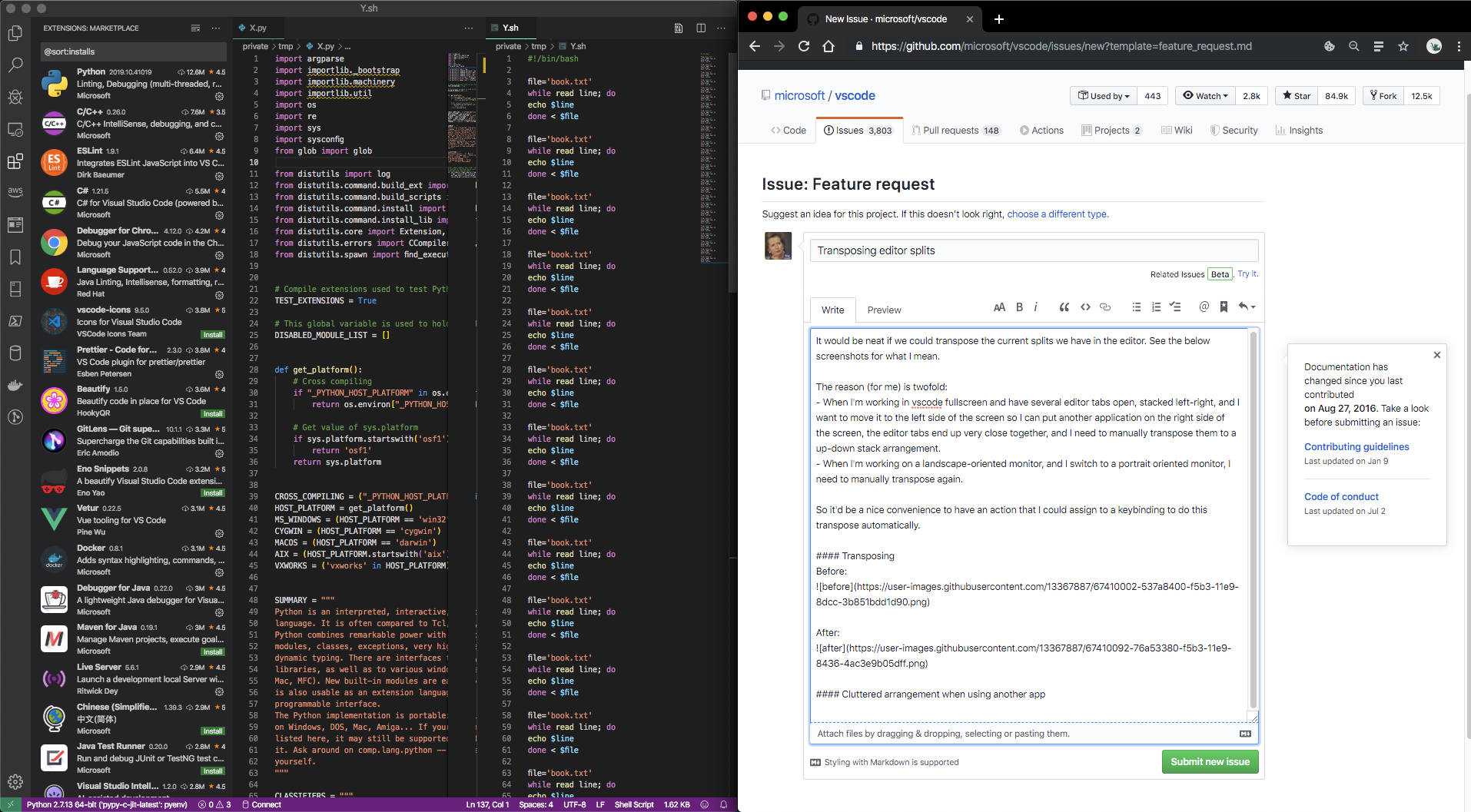The height and width of the screenshot is (812, 1471).
Task: Open the notifications bell in the status bar
Action: click(x=722, y=804)
